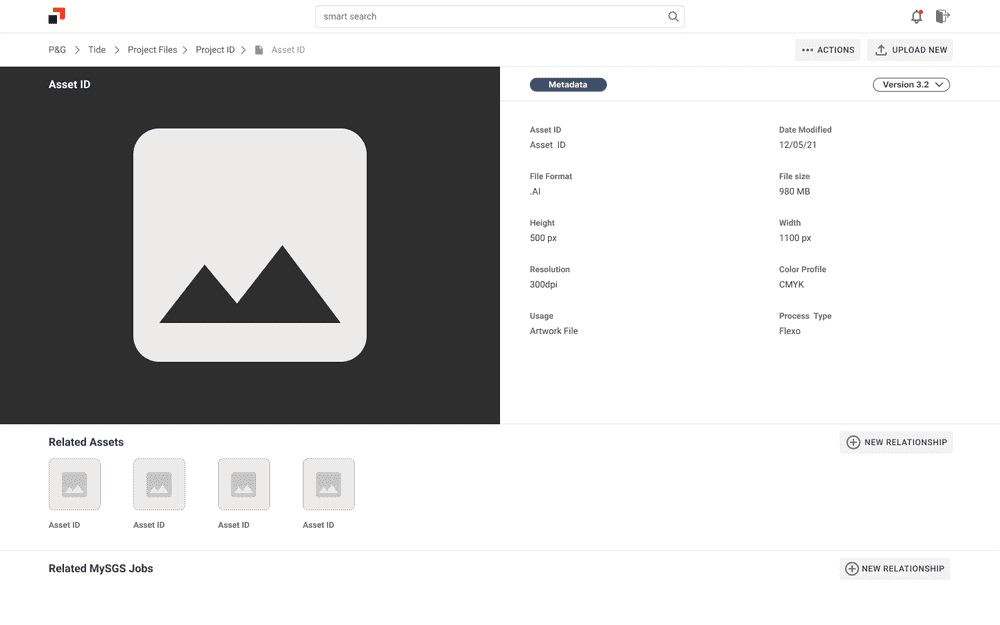Focus the smart search field
The width and height of the screenshot is (1000, 625).
click(x=490, y=17)
